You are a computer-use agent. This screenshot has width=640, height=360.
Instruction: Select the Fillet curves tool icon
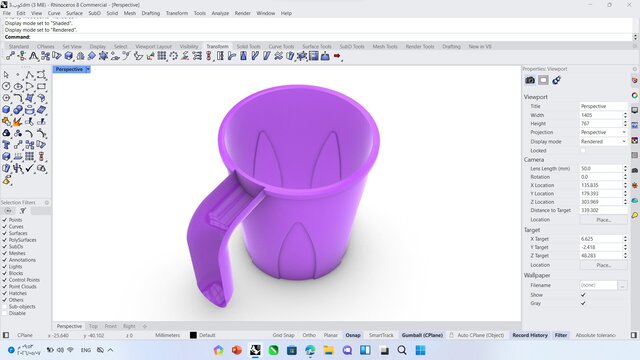point(18,98)
